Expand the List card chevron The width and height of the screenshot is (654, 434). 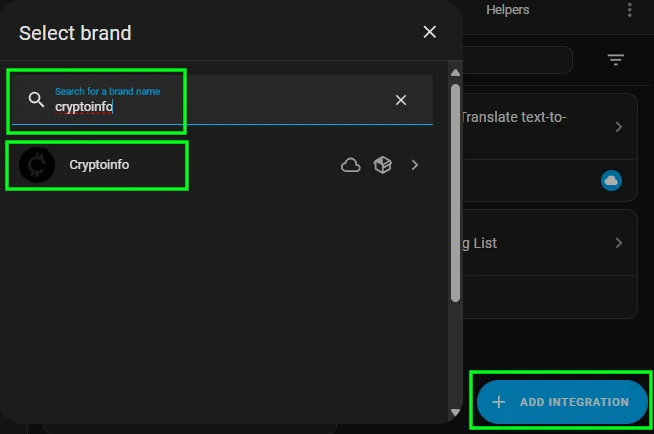[619, 243]
